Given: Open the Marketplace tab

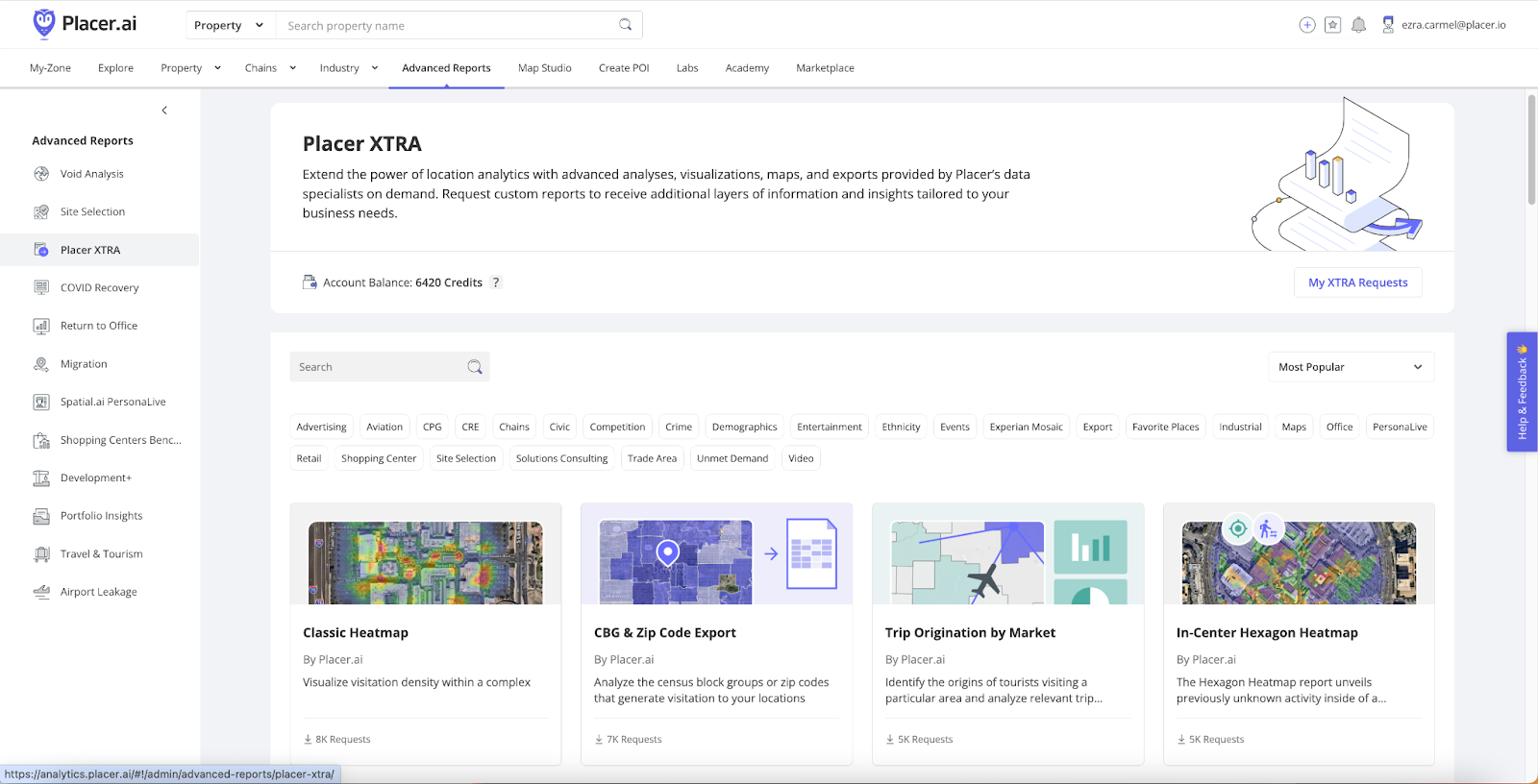Looking at the screenshot, I should pos(825,68).
